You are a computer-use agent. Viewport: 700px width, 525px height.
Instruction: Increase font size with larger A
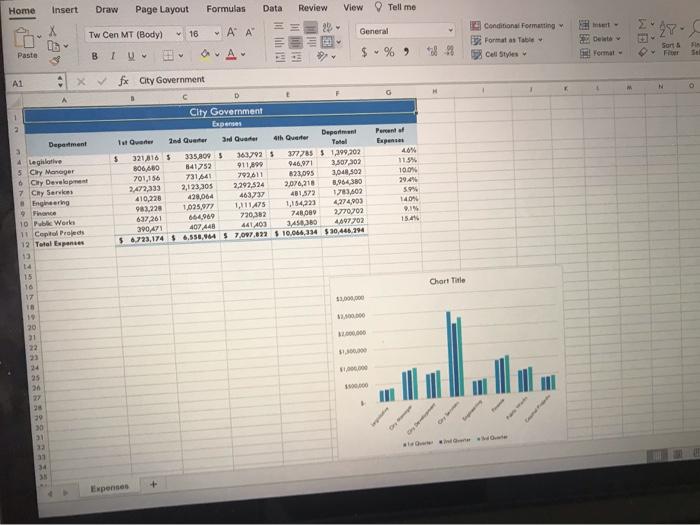pyautogui.click(x=231, y=33)
